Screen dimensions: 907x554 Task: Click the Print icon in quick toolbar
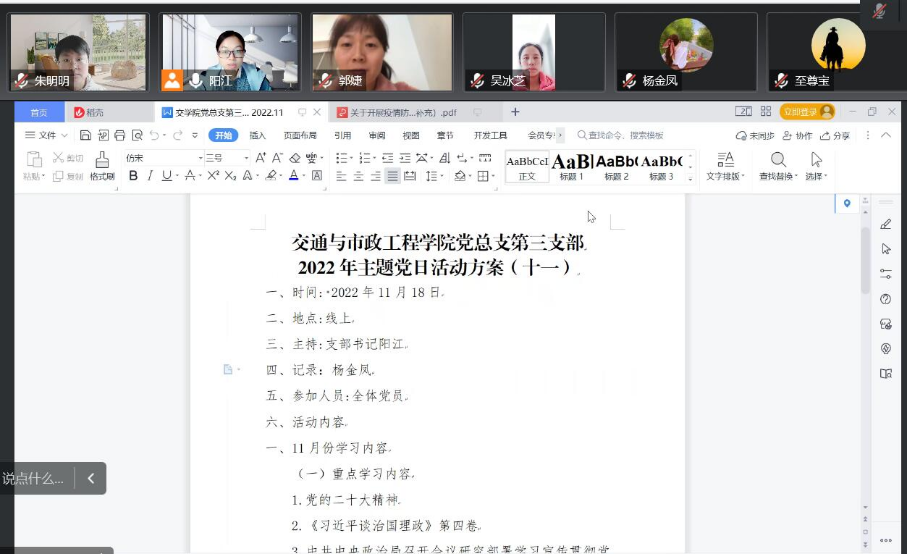(x=120, y=135)
